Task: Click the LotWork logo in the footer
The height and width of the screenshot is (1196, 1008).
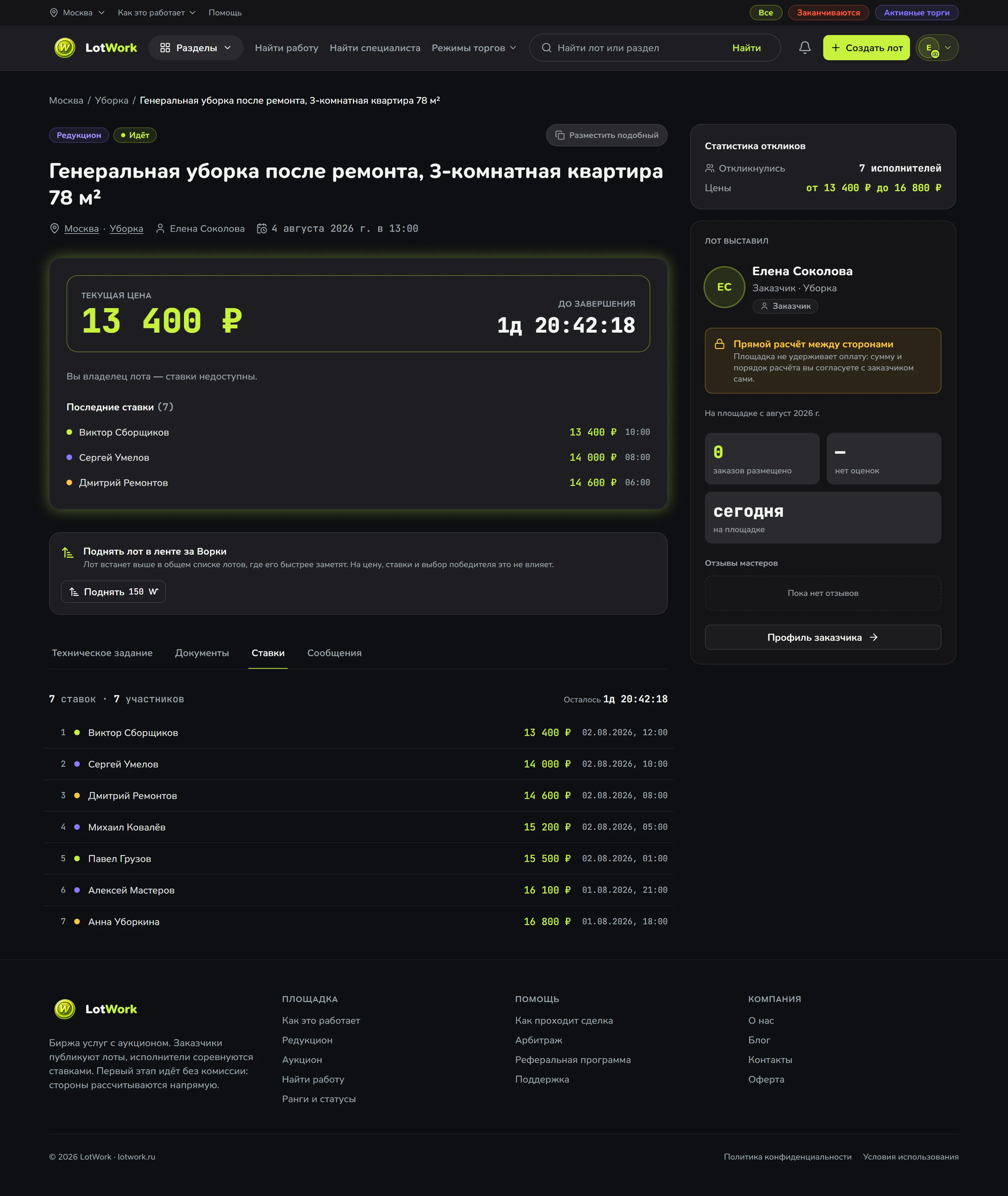Action: click(x=96, y=1009)
